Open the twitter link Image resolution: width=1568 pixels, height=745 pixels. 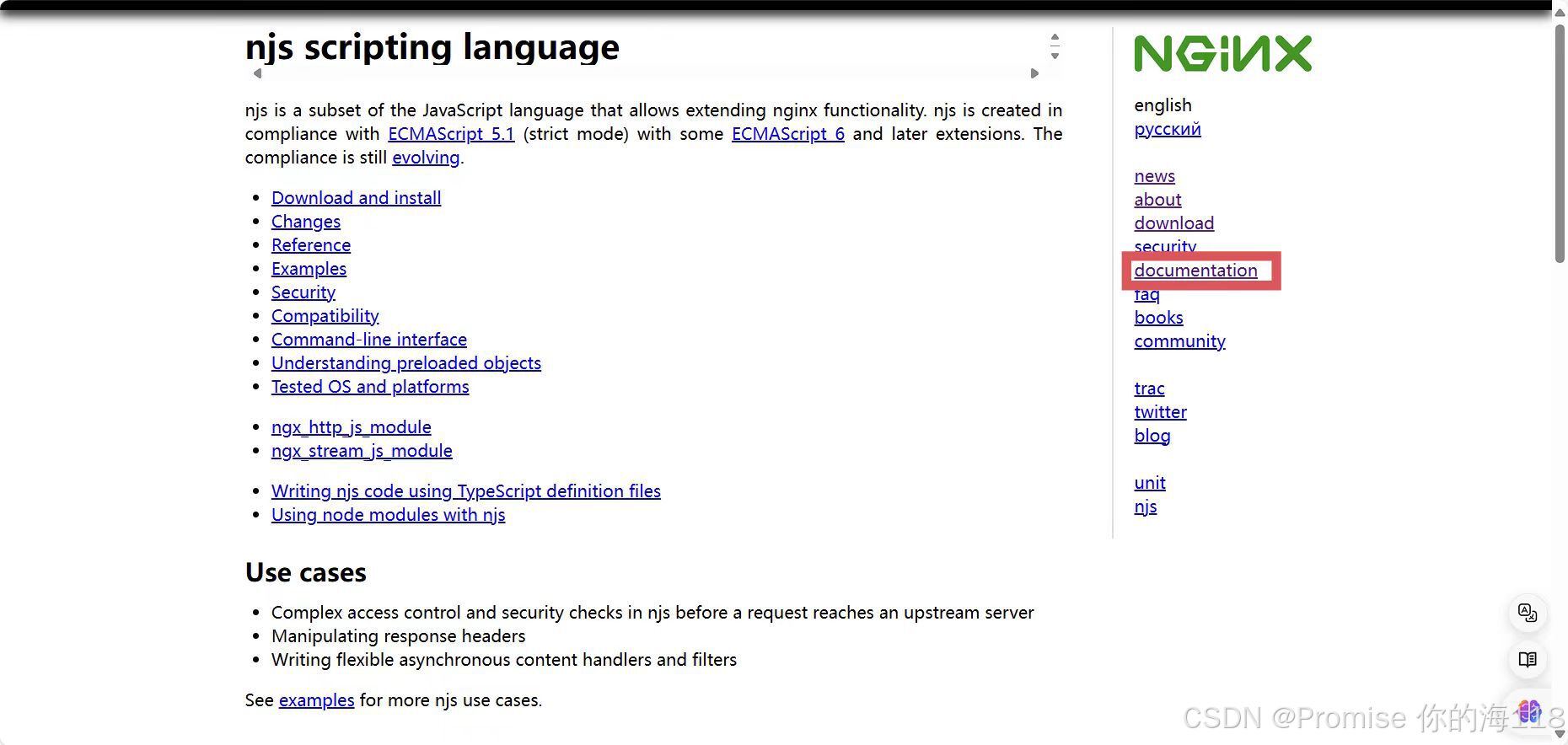point(1160,412)
